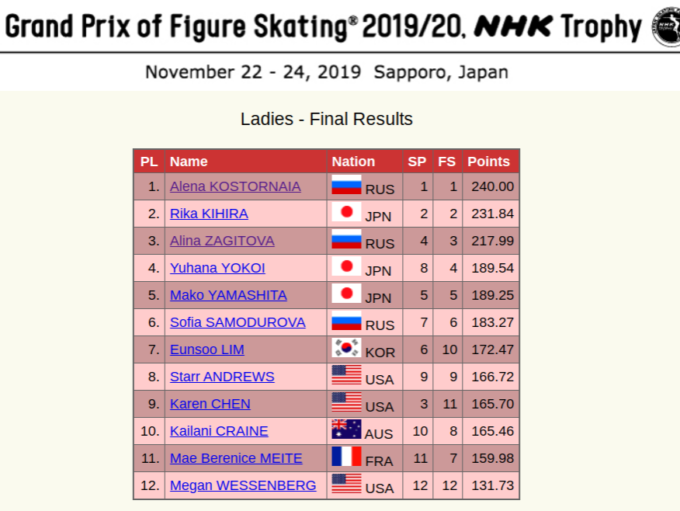Click the USA flag in Wessenberg's row
Image resolution: width=680 pixels, height=511 pixels.
pyautogui.click(x=346, y=483)
